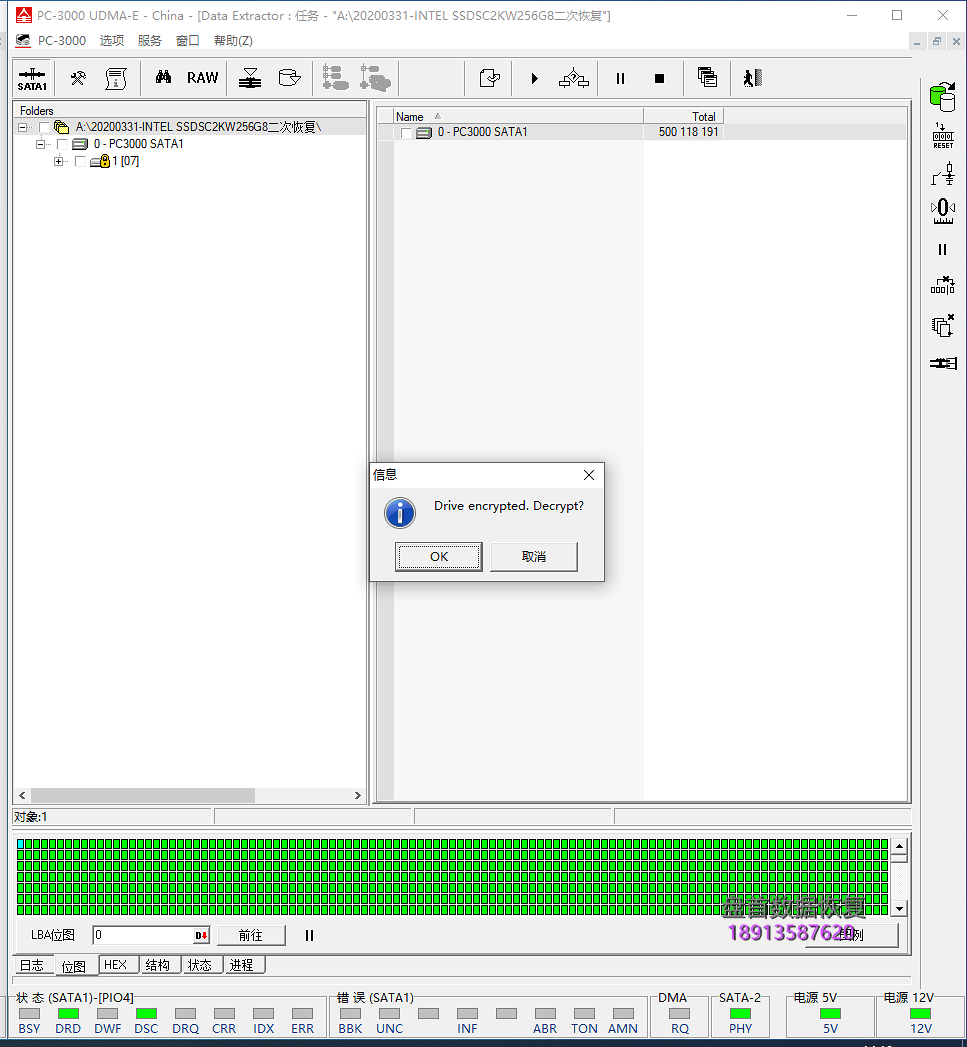The width and height of the screenshot is (967, 1047).
Task: Check the 0 - PC3000 SATA1 list row checkbox
Action: 406,133
